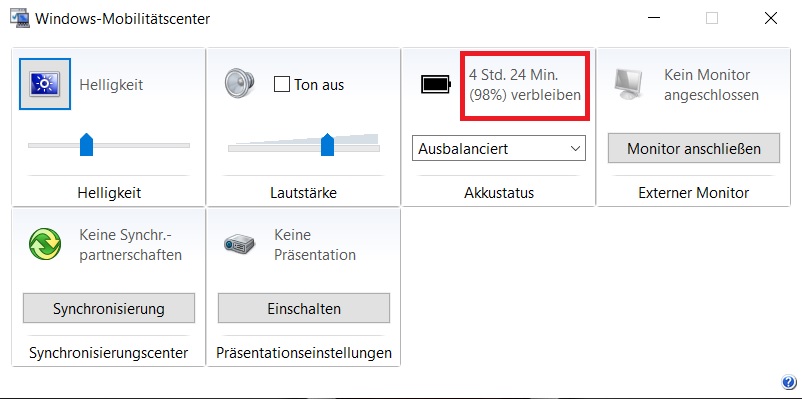Click the power plan dropdown arrow

[x=575, y=149]
